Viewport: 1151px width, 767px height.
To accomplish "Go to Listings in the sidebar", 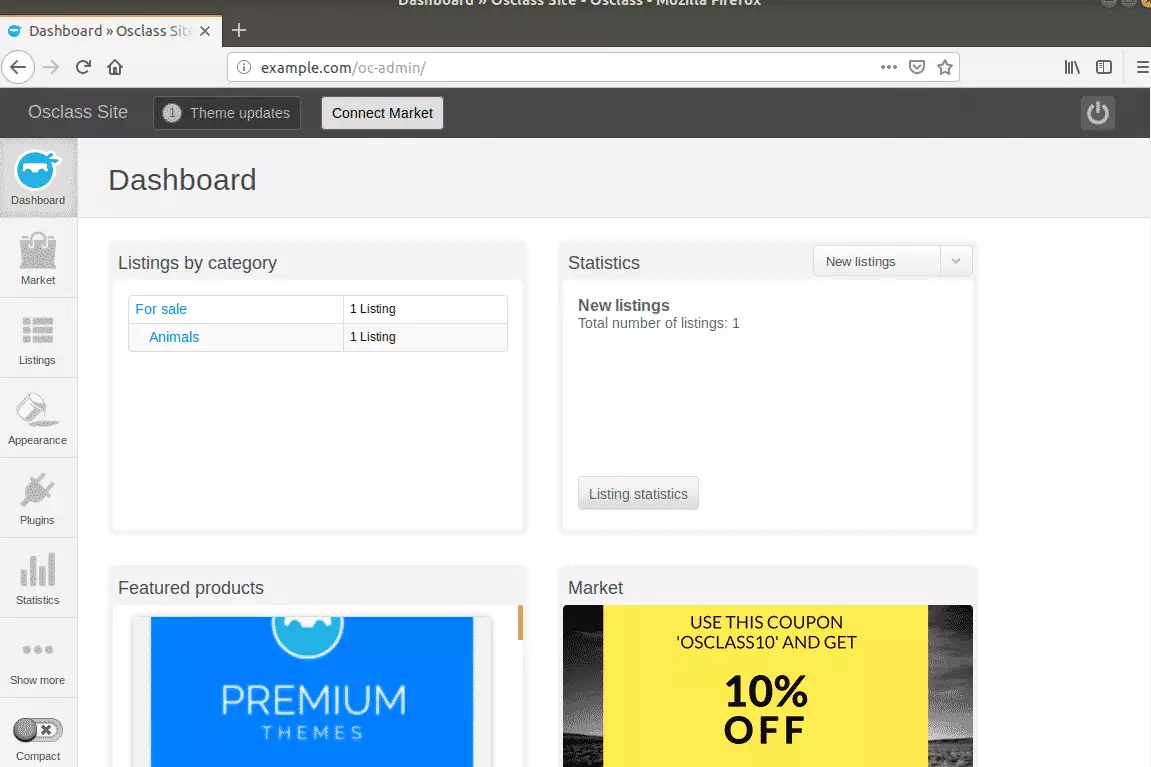I will click(x=37, y=338).
